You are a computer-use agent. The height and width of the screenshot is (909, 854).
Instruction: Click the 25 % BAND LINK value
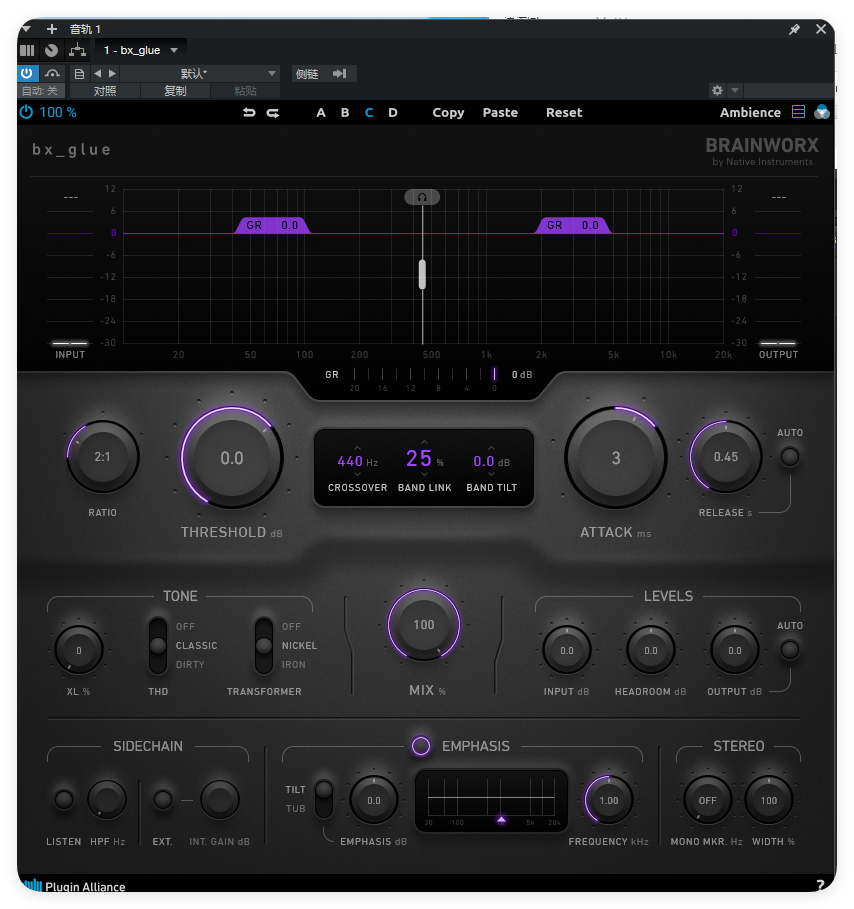[x=424, y=459]
